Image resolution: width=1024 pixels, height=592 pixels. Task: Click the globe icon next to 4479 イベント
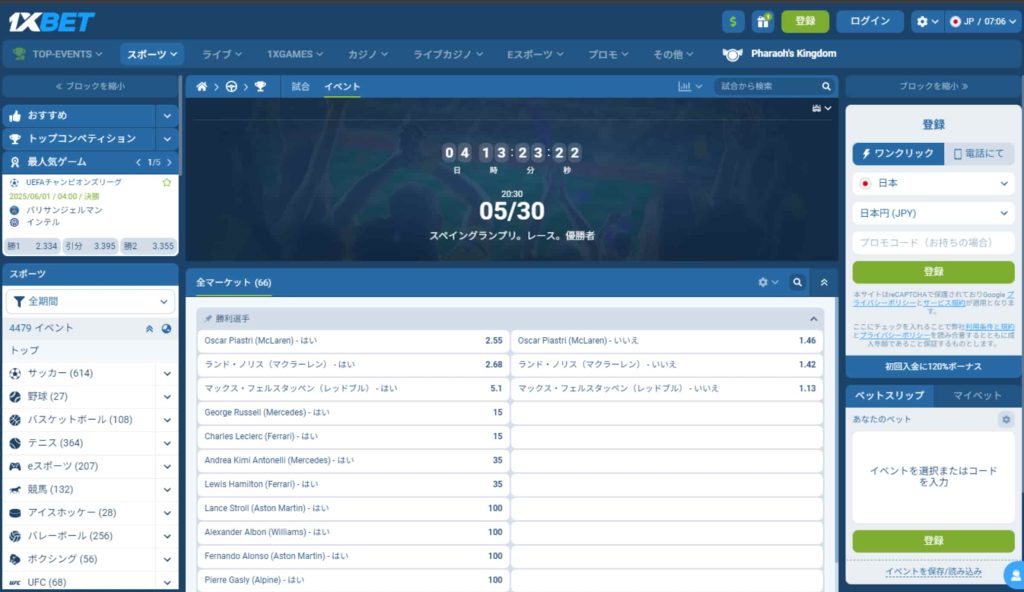(167, 329)
